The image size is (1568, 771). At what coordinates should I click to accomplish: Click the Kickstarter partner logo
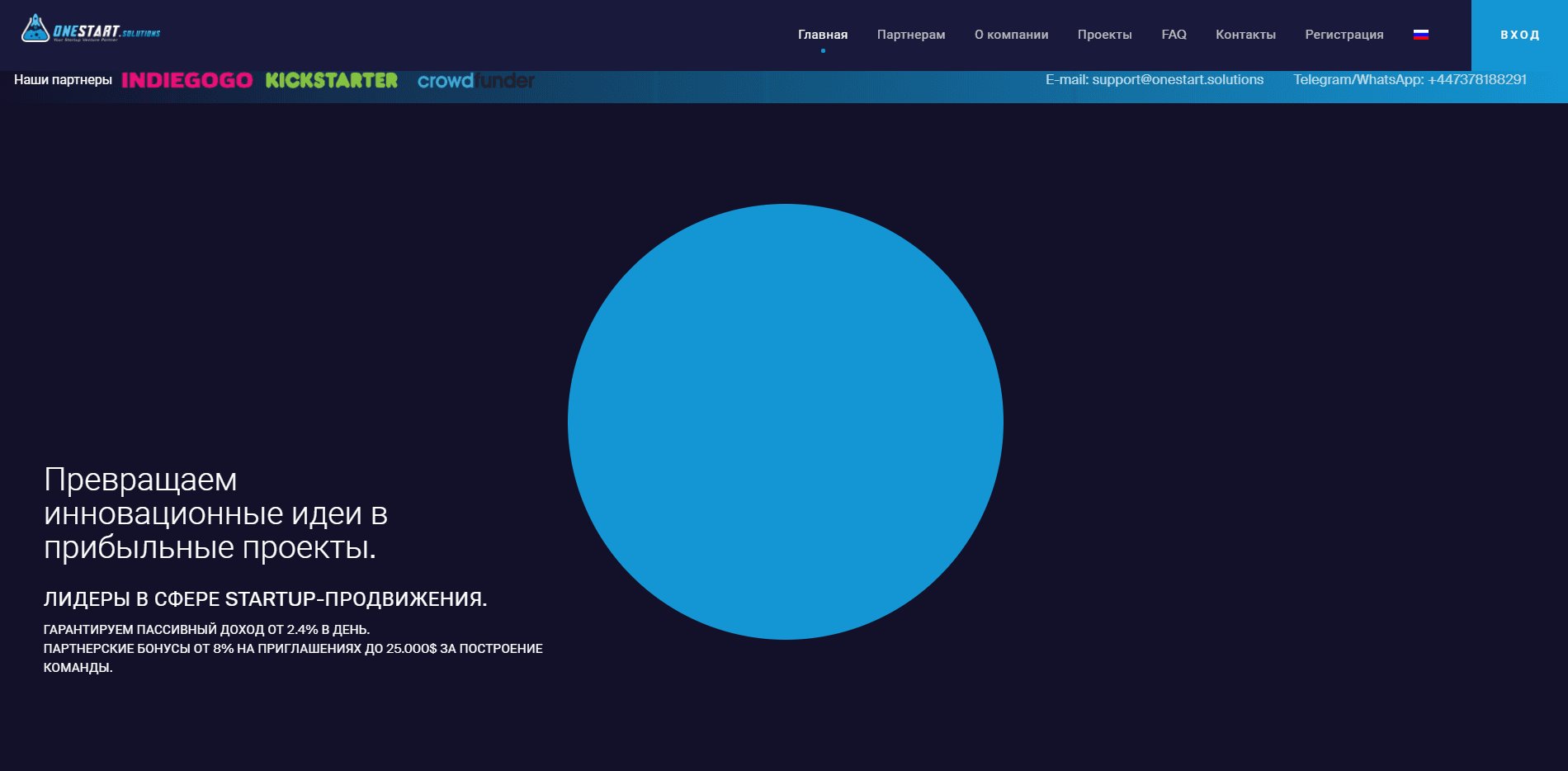331,80
